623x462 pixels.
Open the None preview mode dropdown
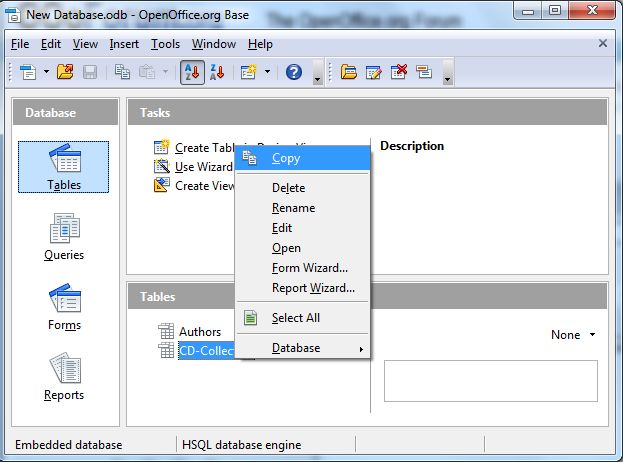[x=574, y=335]
